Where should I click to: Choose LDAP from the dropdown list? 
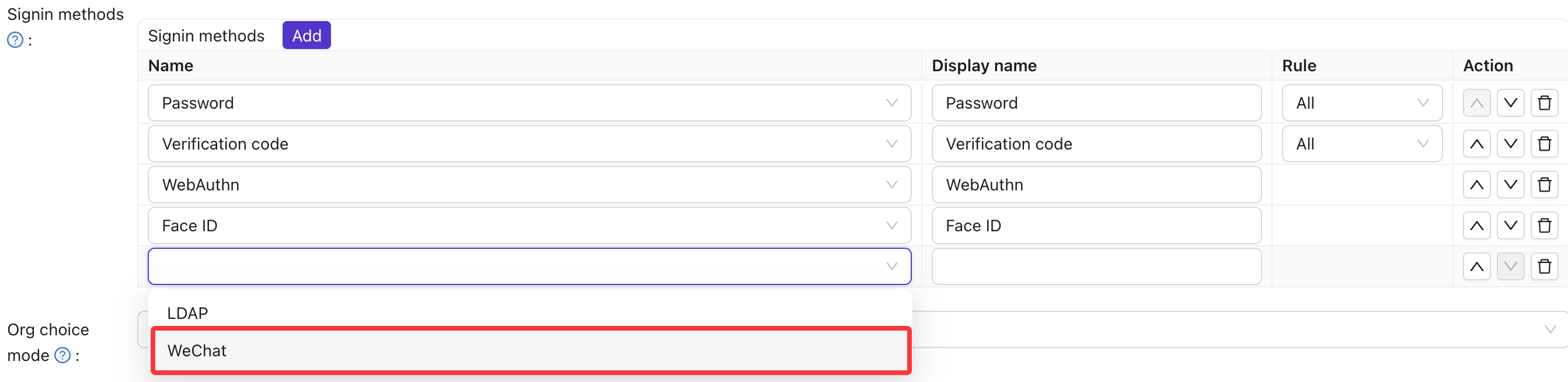[x=529, y=313]
